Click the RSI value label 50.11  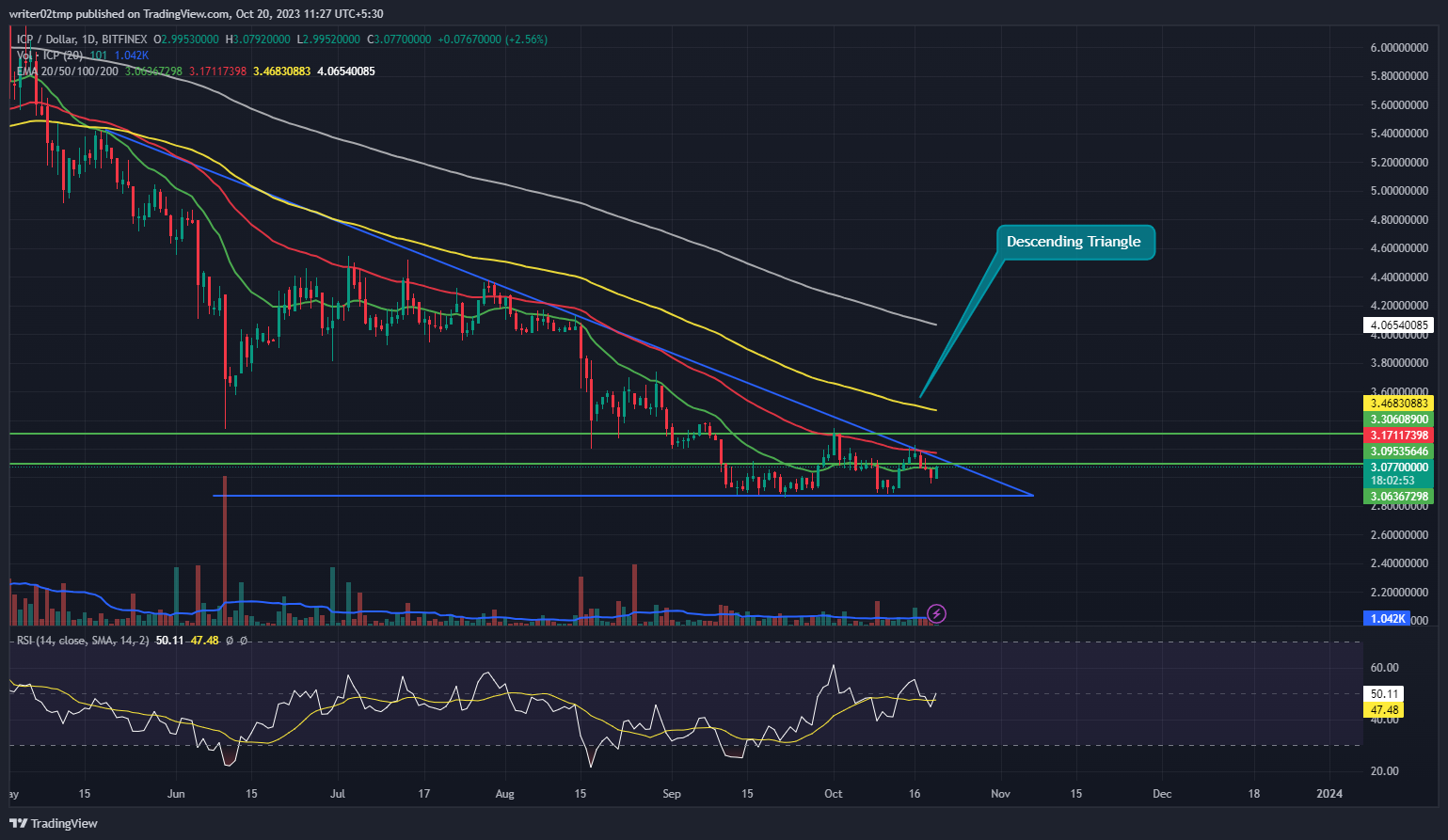point(1383,694)
